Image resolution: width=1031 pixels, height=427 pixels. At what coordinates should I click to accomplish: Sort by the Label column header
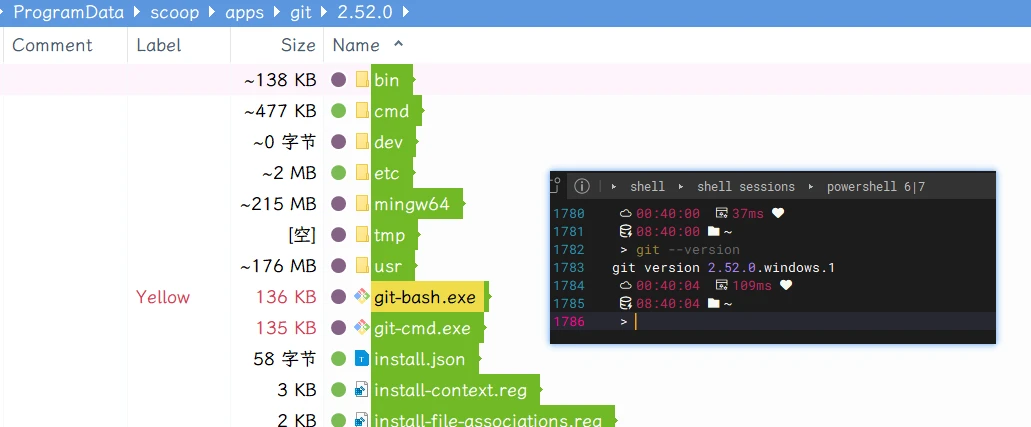(158, 45)
